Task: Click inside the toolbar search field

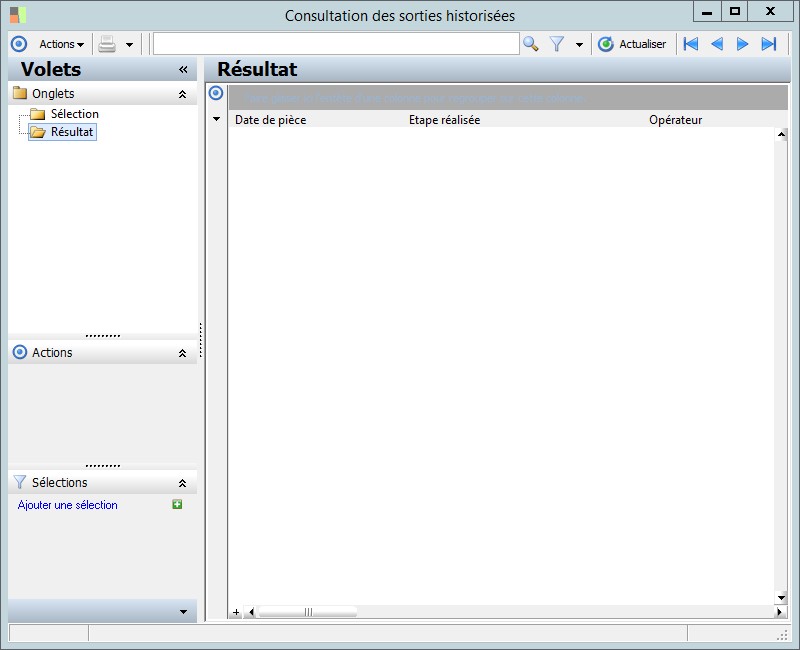Action: tap(336, 44)
